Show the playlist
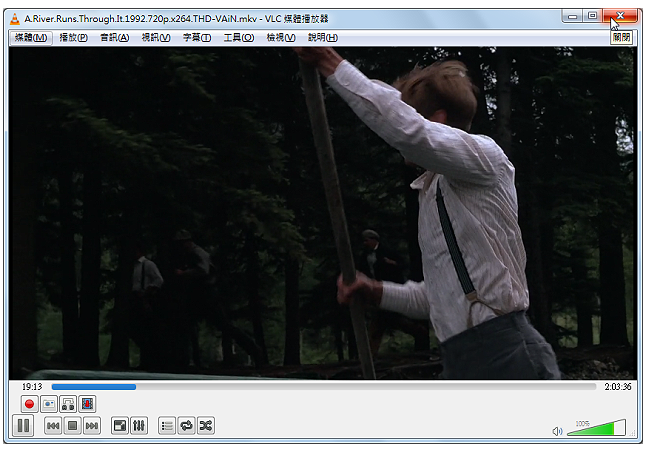This screenshot has height=452, width=651. tap(167, 426)
